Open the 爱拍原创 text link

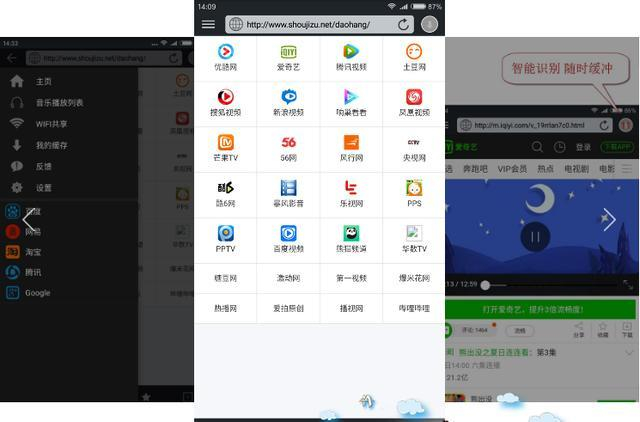[289, 309]
